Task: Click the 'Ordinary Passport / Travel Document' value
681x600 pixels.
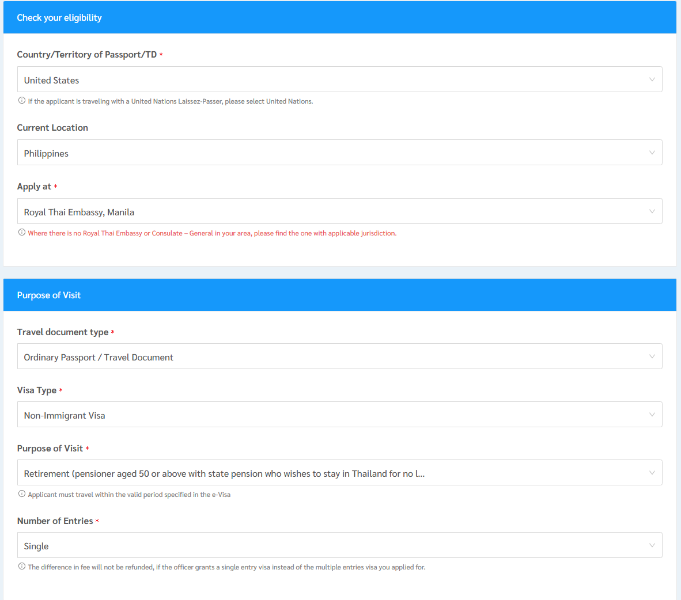Action: pyautogui.click(x=98, y=357)
